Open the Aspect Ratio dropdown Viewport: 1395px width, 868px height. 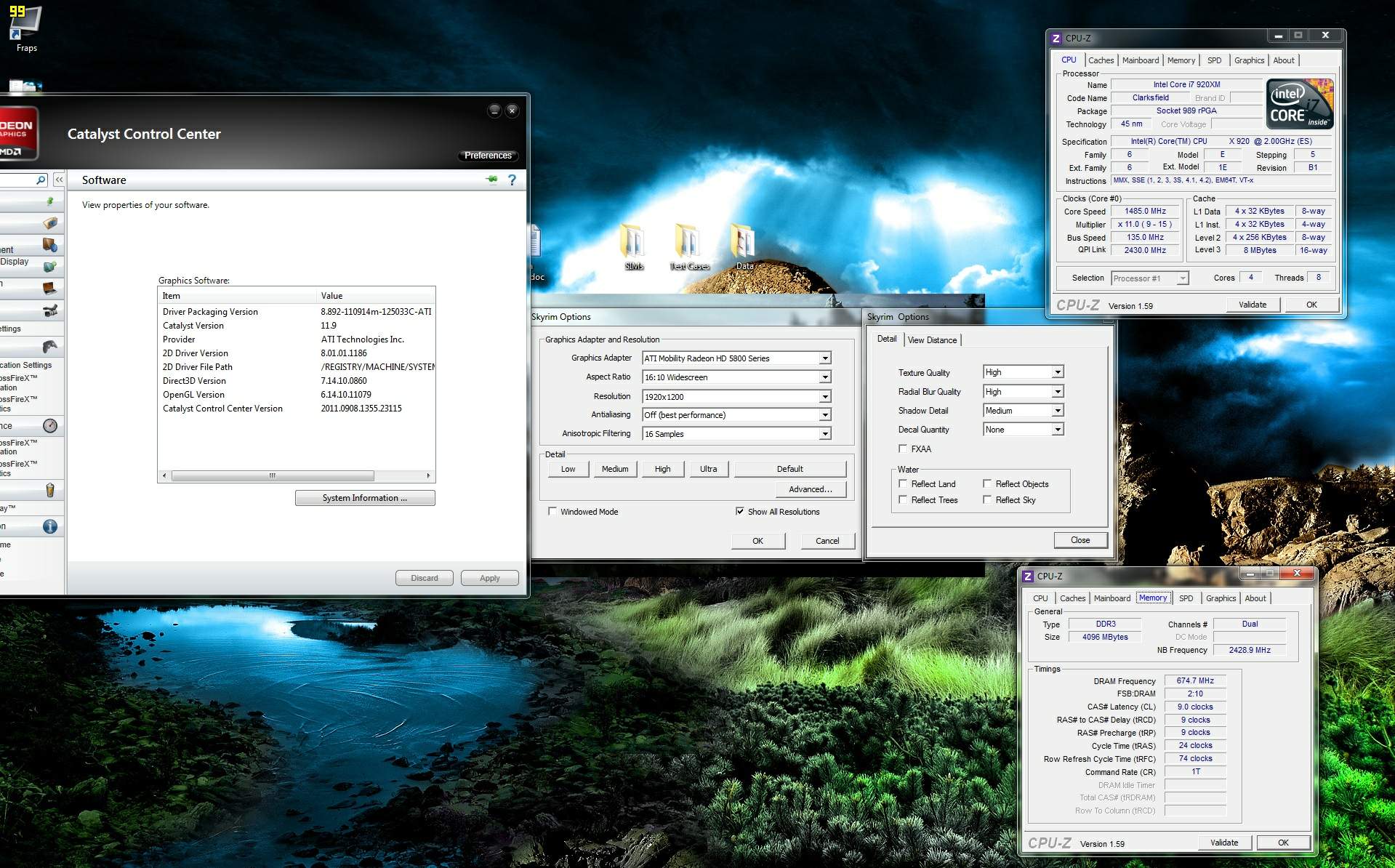coord(736,377)
